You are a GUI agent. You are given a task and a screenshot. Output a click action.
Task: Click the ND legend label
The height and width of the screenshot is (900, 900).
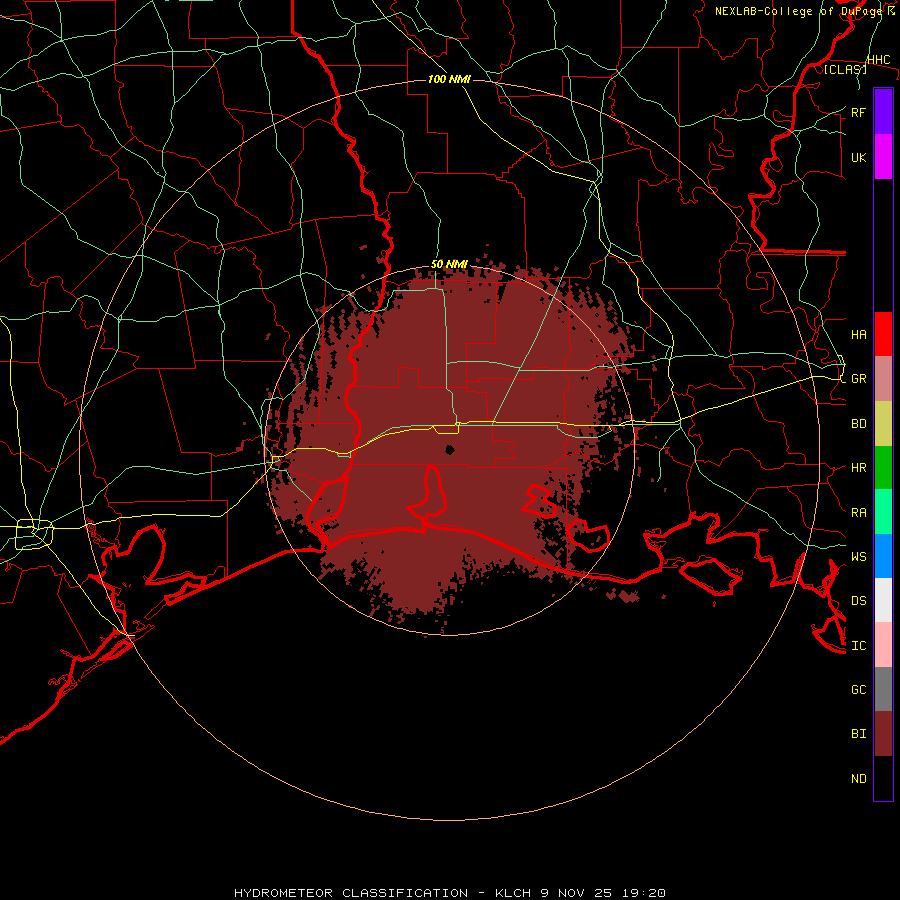tap(859, 779)
